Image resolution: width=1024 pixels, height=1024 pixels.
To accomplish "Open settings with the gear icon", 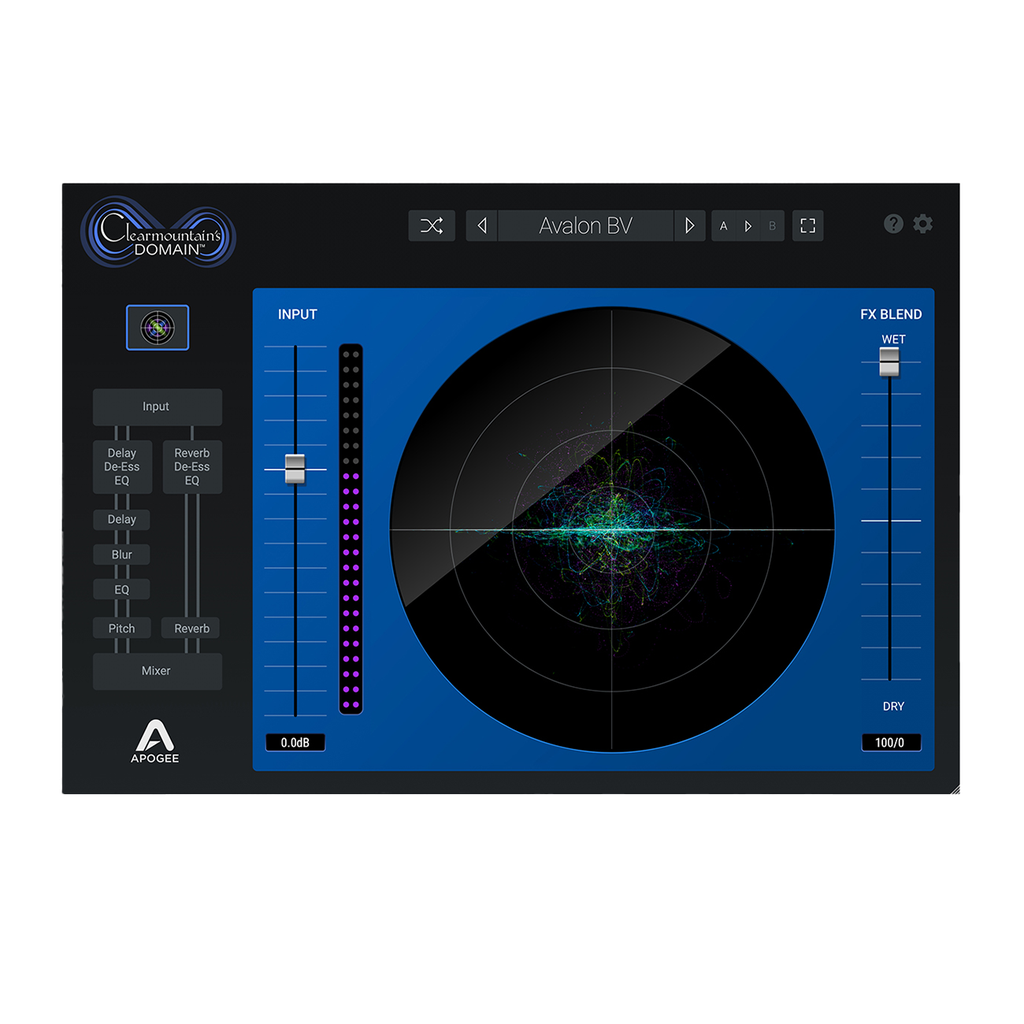I will coord(923,224).
